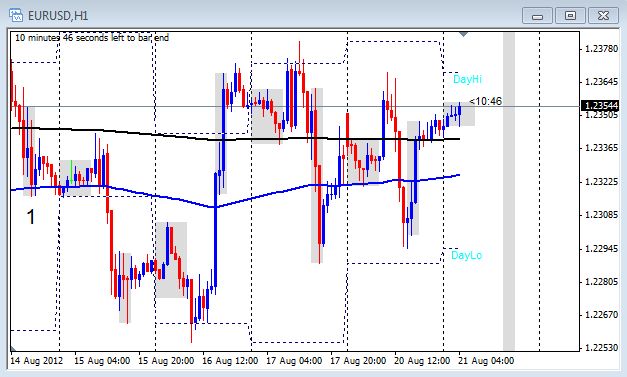Click the EURUSD,H1 chart window icon
The image size is (627, 377).
pos(16,16)
